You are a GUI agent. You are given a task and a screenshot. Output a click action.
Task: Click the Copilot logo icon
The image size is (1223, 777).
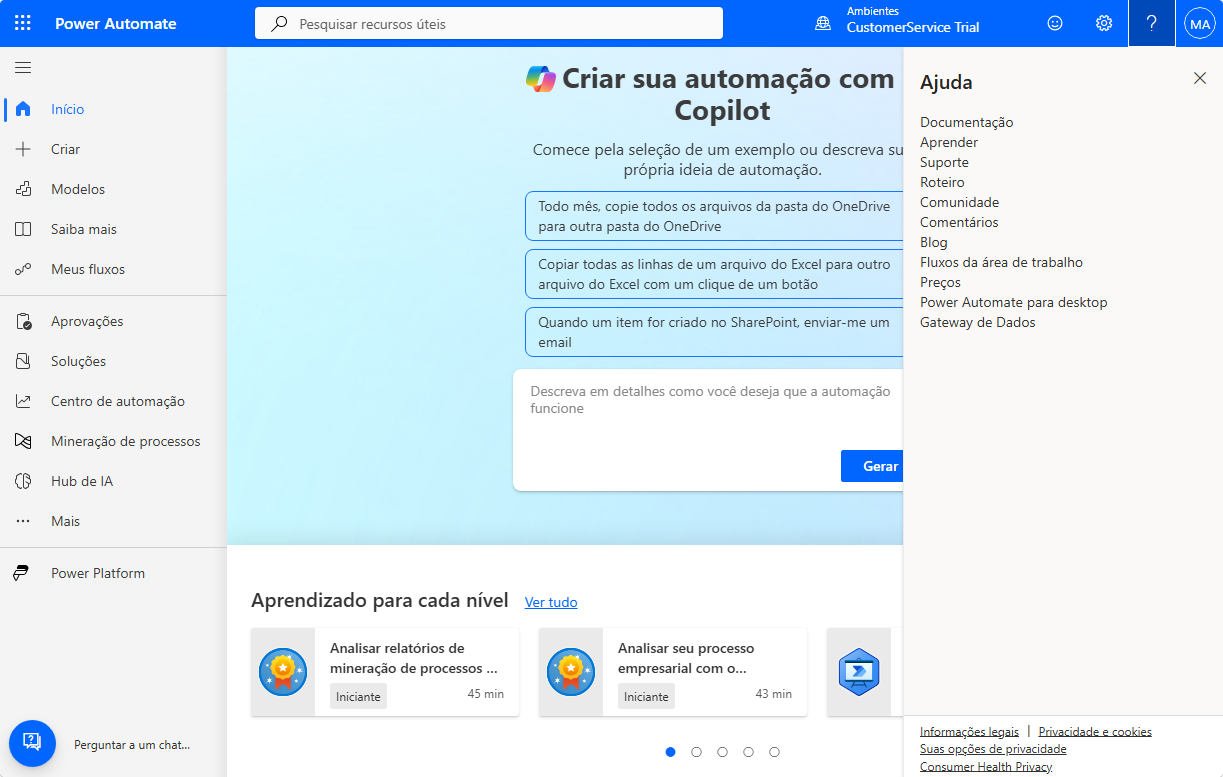click(x=541, y=79)
